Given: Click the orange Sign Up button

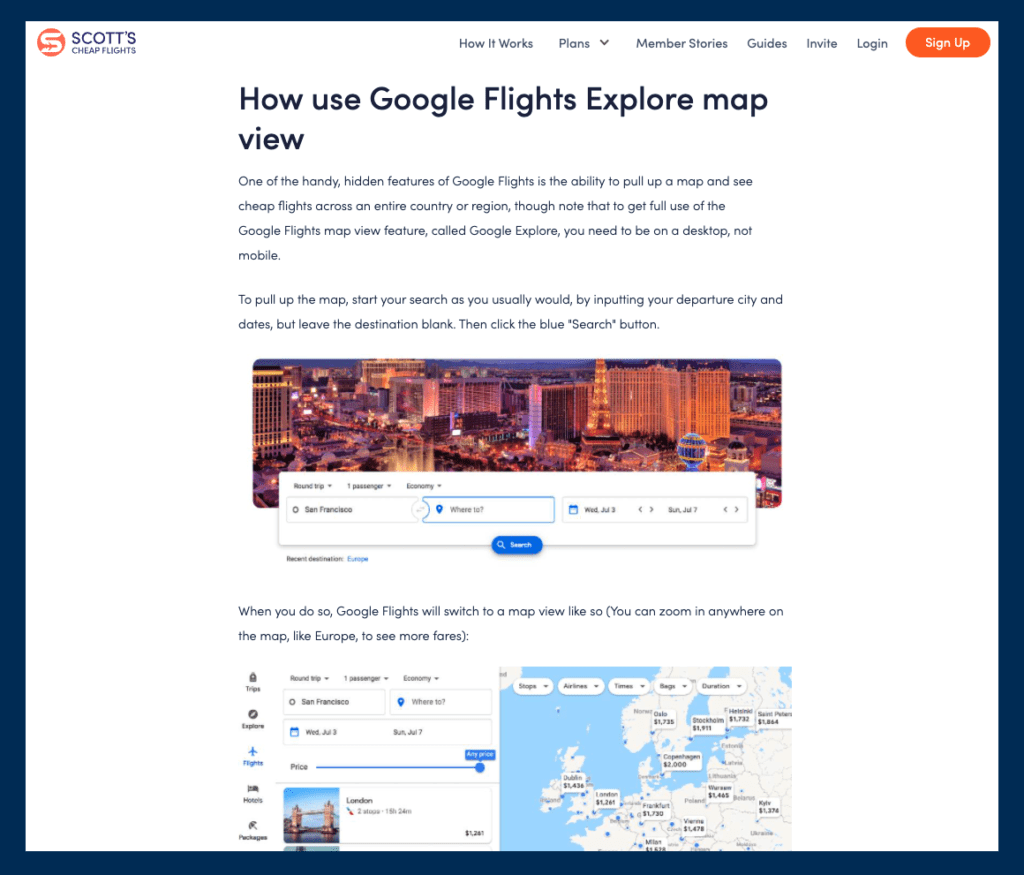Looking at the screenshot, I should click(x=948, y=42).
